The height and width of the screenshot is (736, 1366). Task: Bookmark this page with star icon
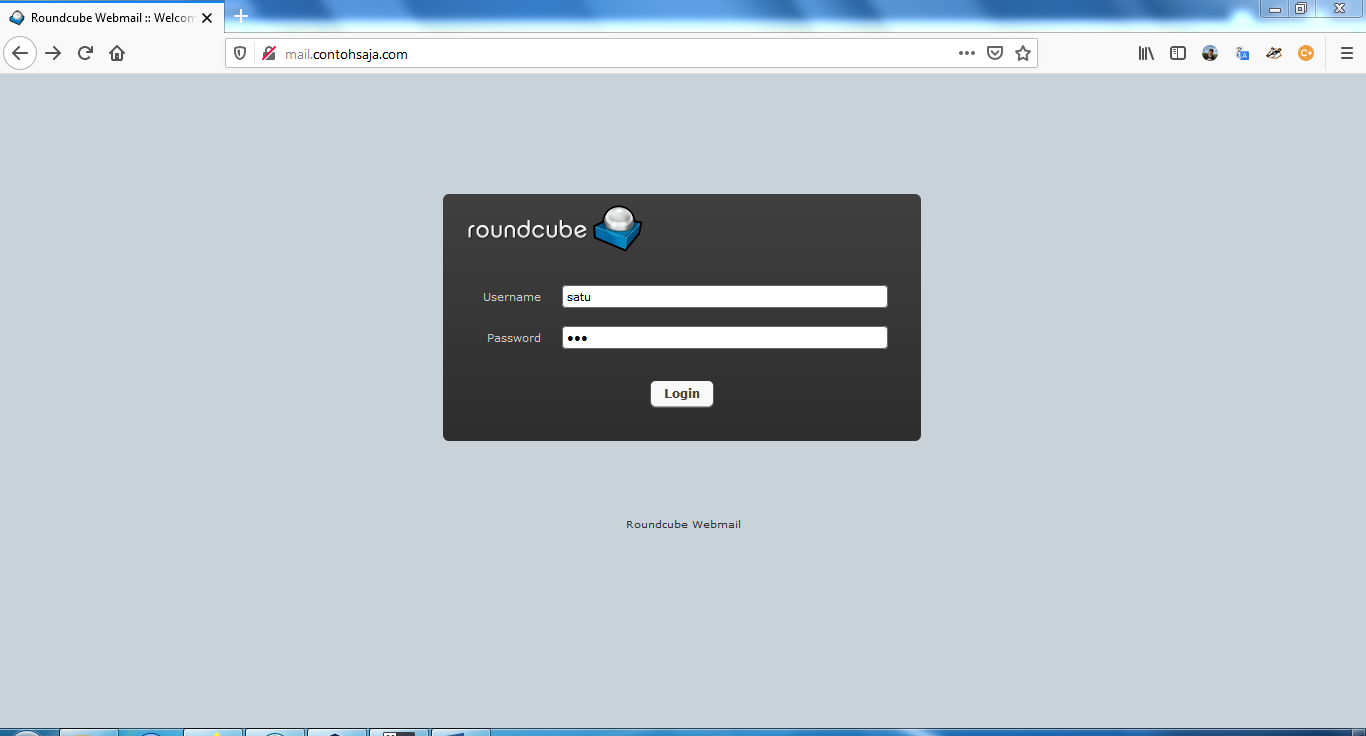1023,53
